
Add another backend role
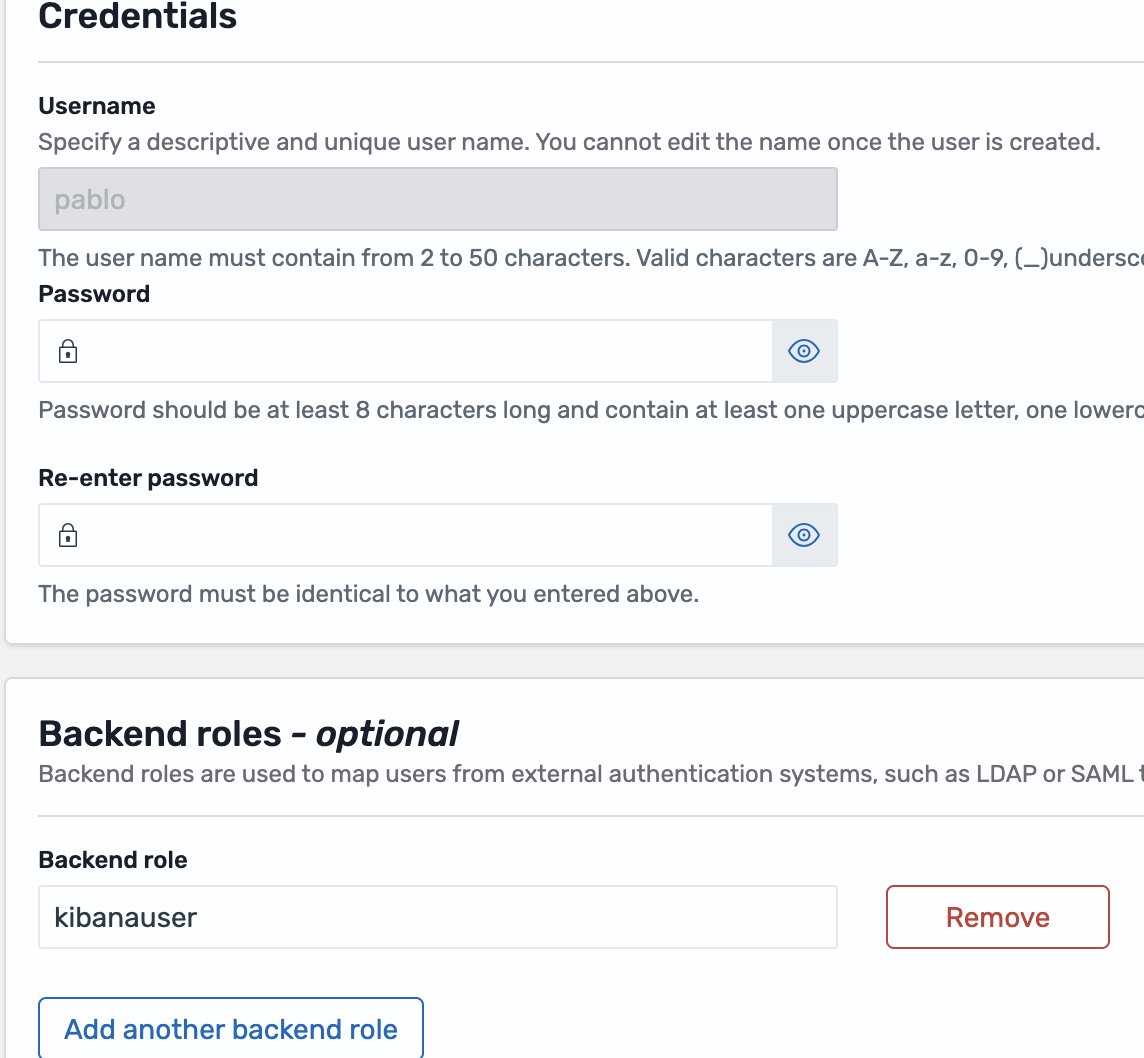[x=231, y=1029]
